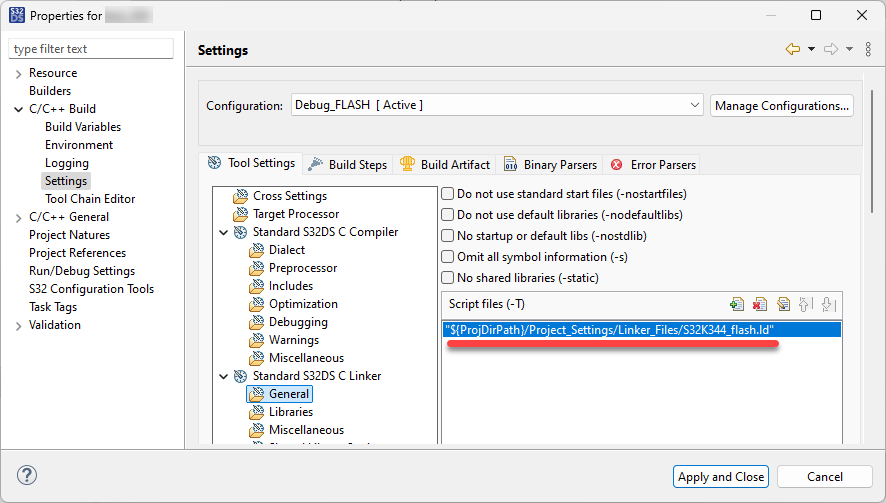This screenshot has width=886, height=503.
Task: Select Environment tree item
Action: (79, 145)
